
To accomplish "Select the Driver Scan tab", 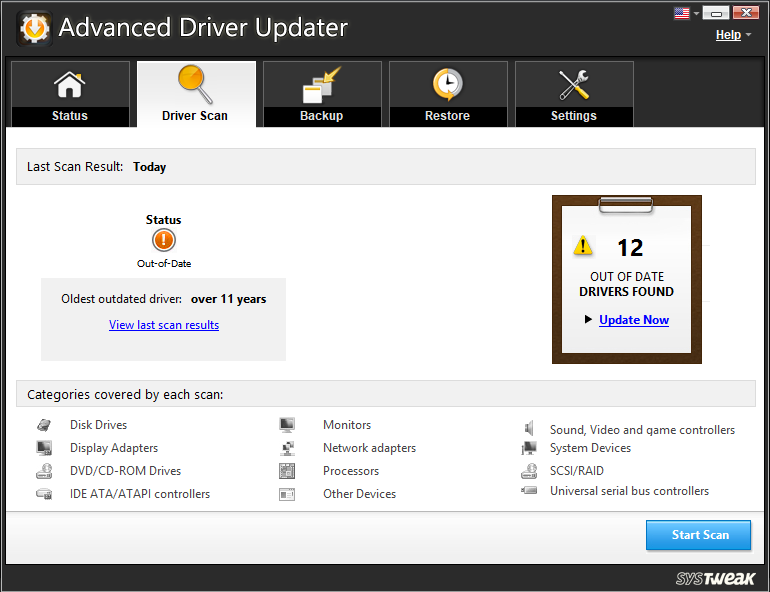I will [x=196, y=94].
